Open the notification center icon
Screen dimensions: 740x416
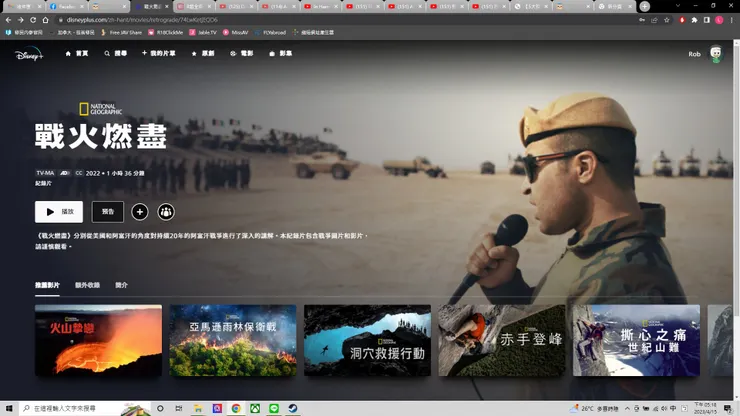coord(728,408)
